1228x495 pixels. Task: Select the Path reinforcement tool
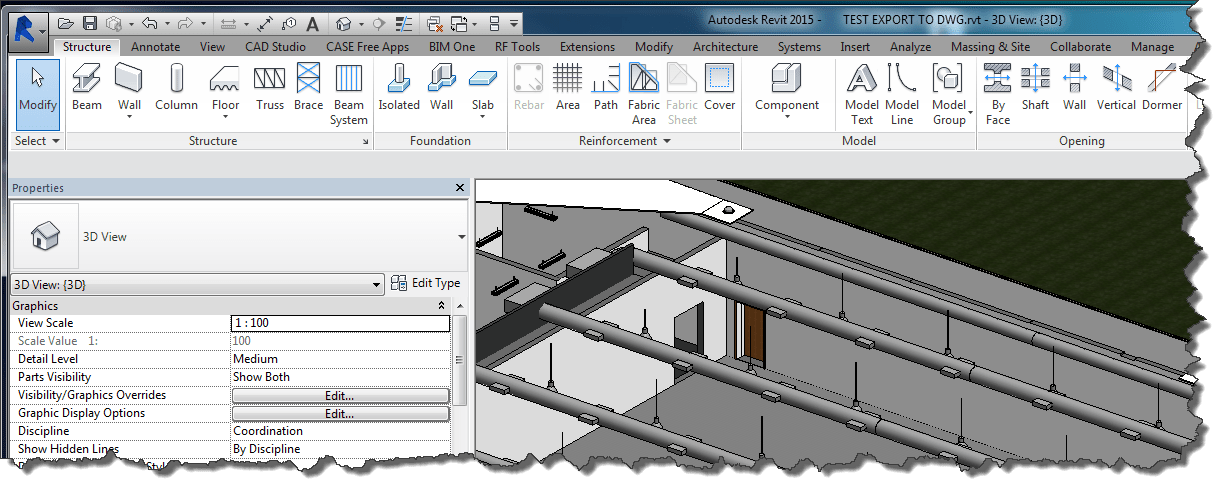[606, 87]
